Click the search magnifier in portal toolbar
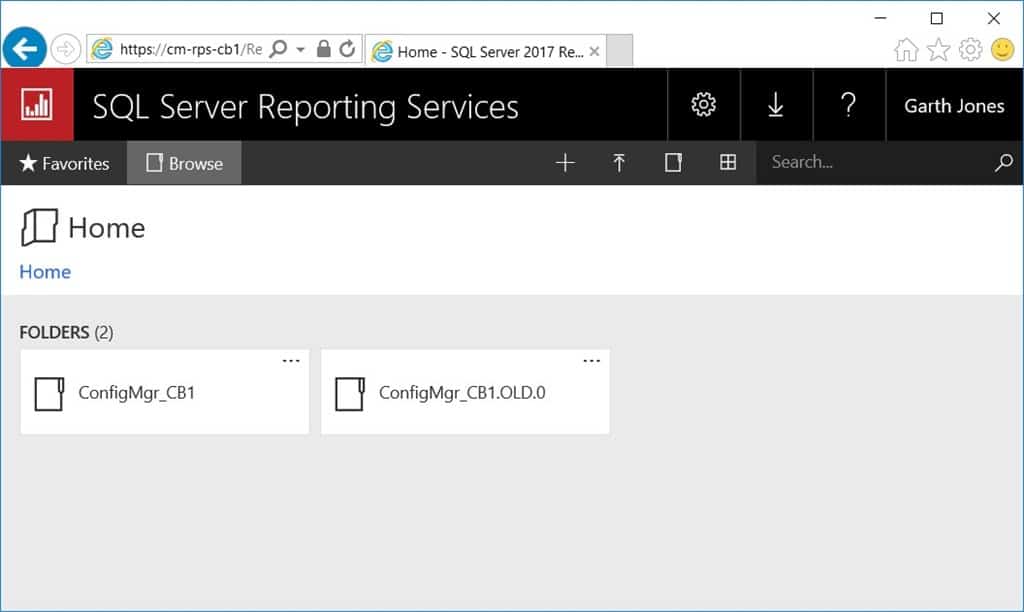This screenshot has width=1024, height=612. point(1004,163)
